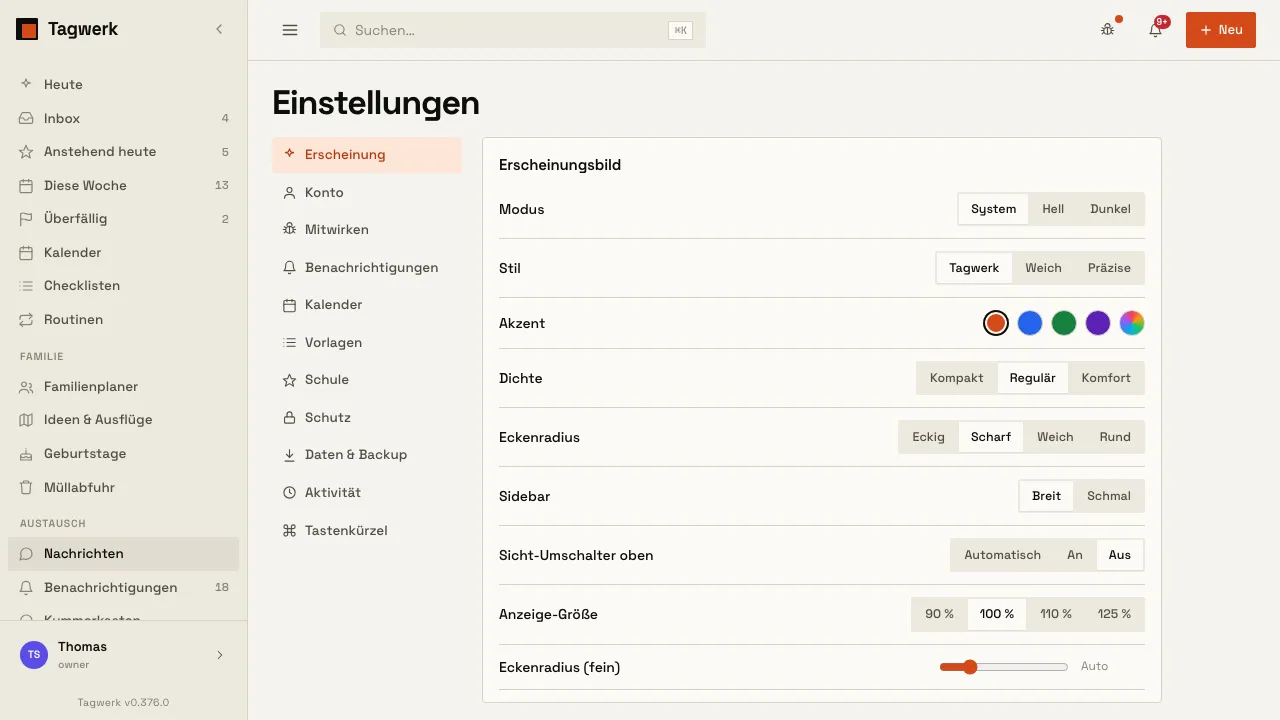1280x720 pixels.
Task: Click the Schule star icon
Action: click(x=289, y=380)
